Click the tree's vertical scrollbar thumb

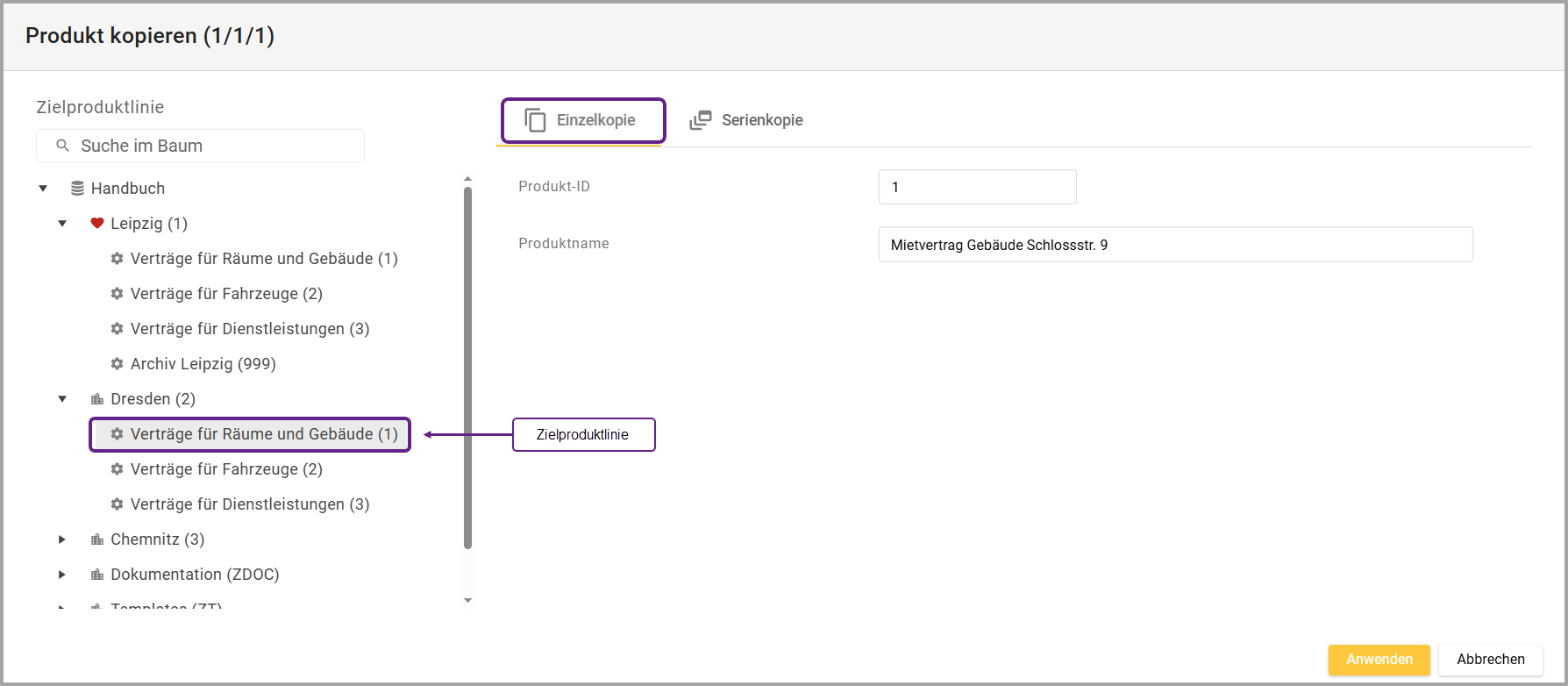(467, 368)
